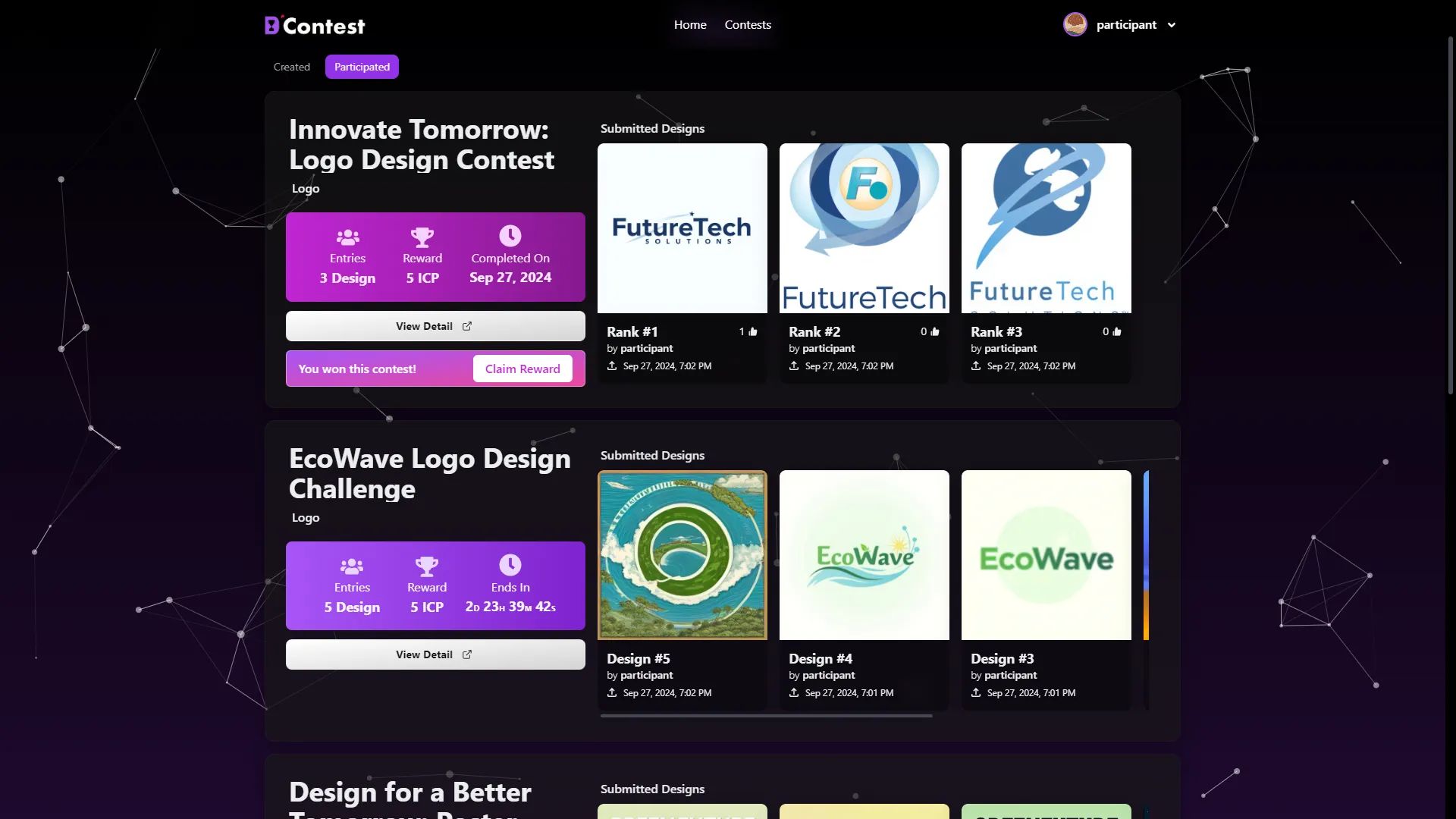Click the thumbs-up icon on Rank #1
Screen dimensions: 1456x819
[x=753, y=331]
